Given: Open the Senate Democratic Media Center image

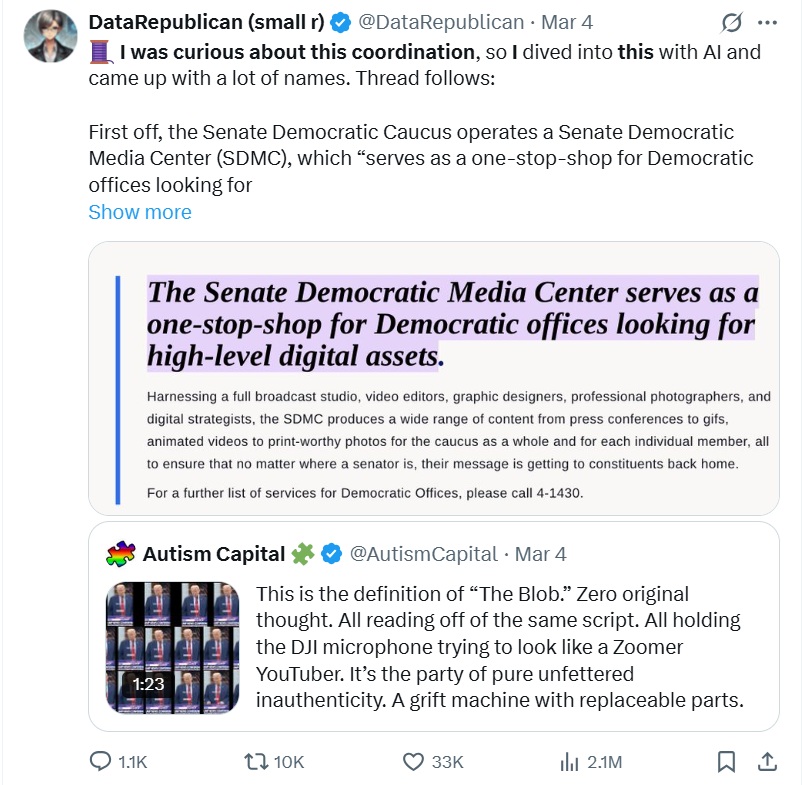Looking at the screenshot, I should [x=433, y=378].
